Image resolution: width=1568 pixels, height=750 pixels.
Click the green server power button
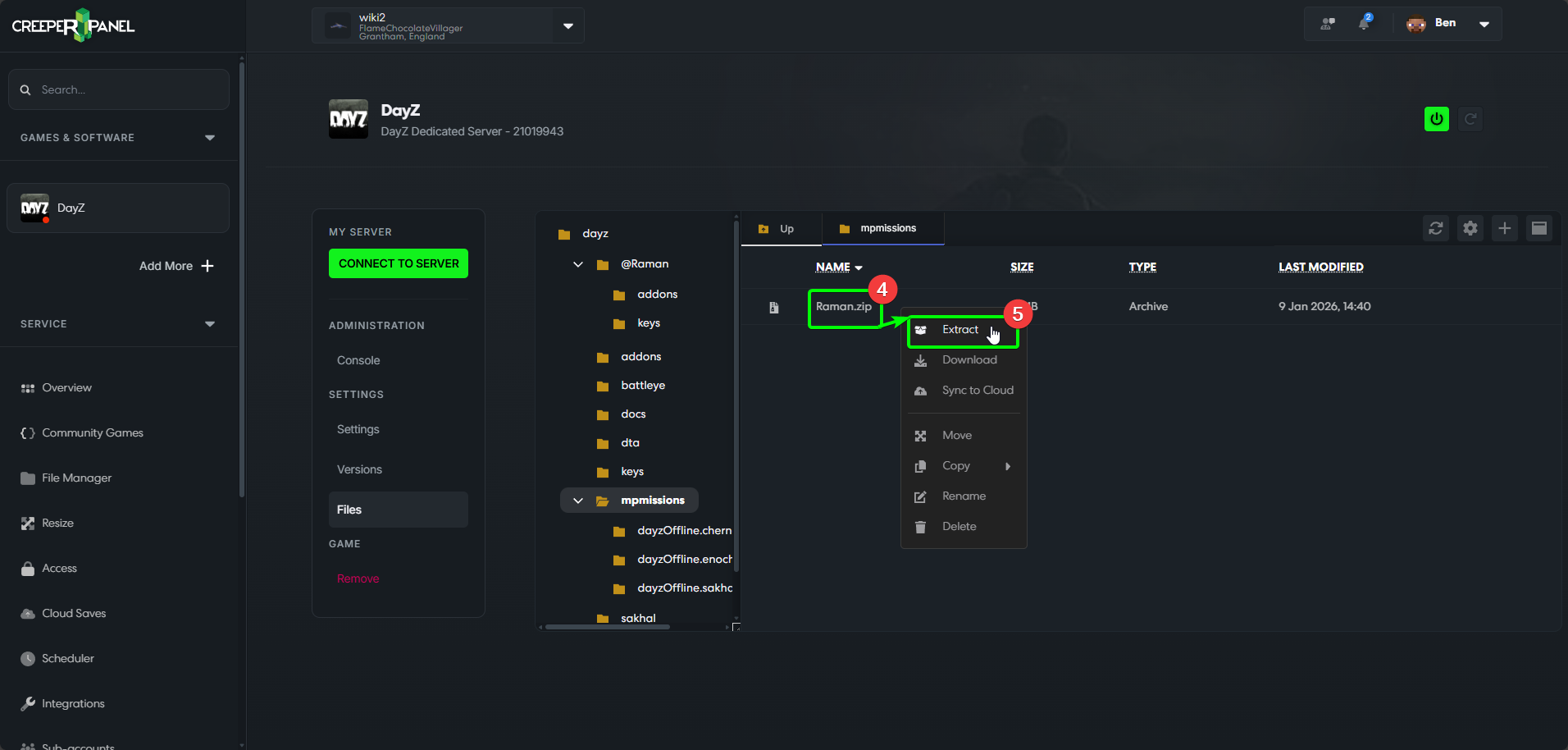pos(1436,119)
